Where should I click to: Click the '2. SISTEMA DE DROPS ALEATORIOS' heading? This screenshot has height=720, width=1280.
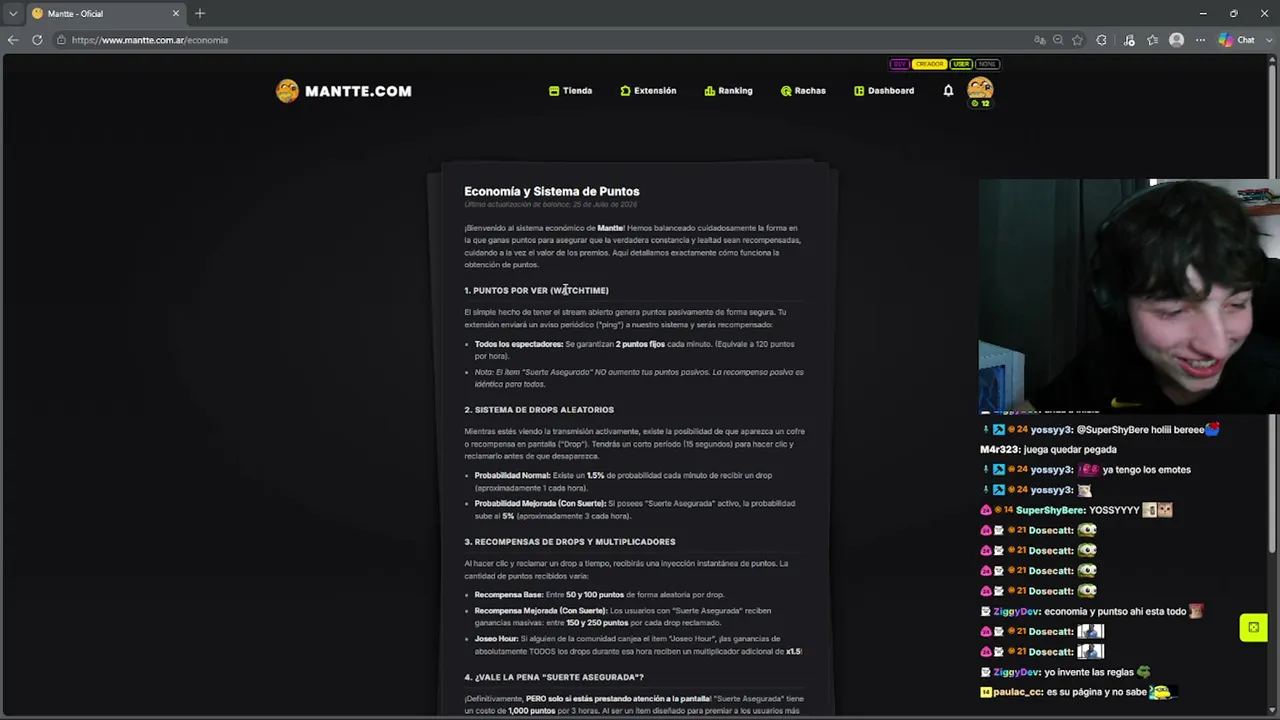[539, 410]
